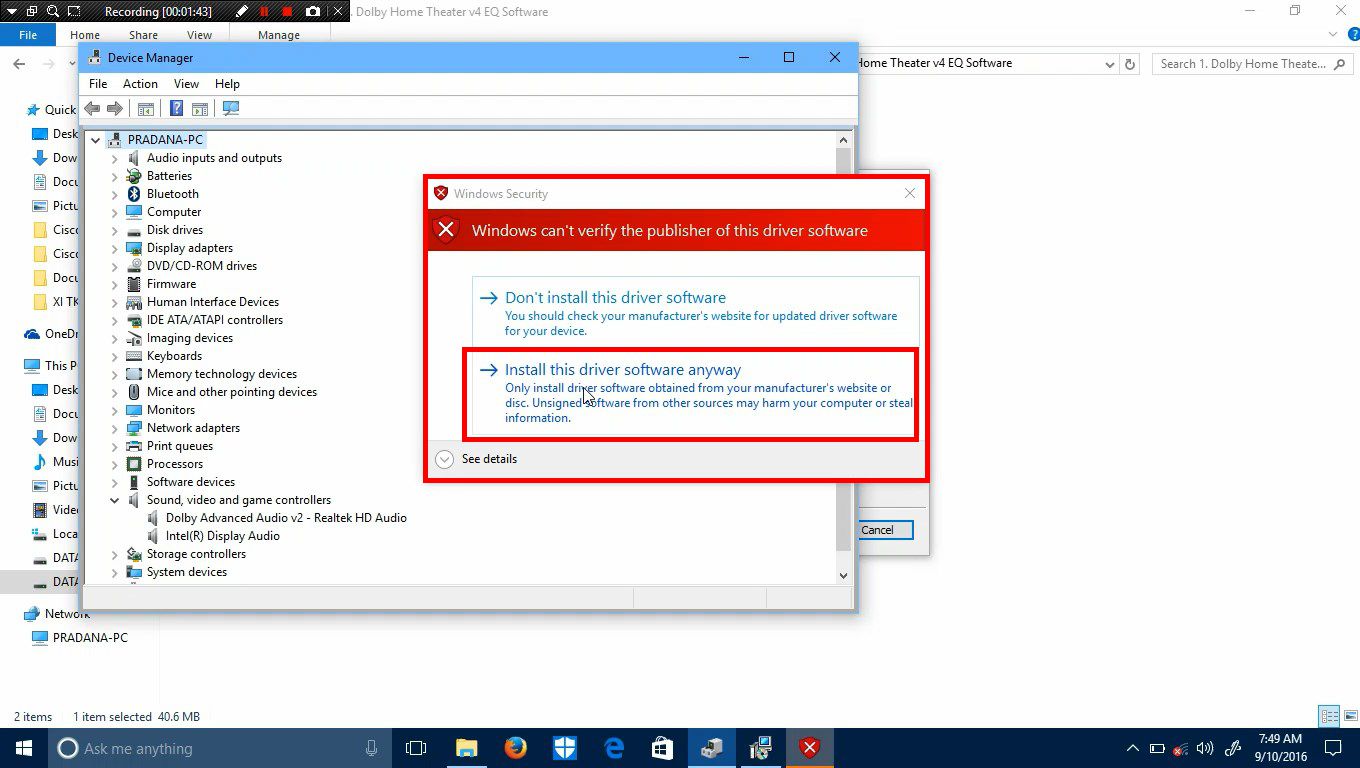Image resolution: width=1360 pixels, height=768 pixels.
Task: Choose Don't install this driver software
Action: pos(695,312)
